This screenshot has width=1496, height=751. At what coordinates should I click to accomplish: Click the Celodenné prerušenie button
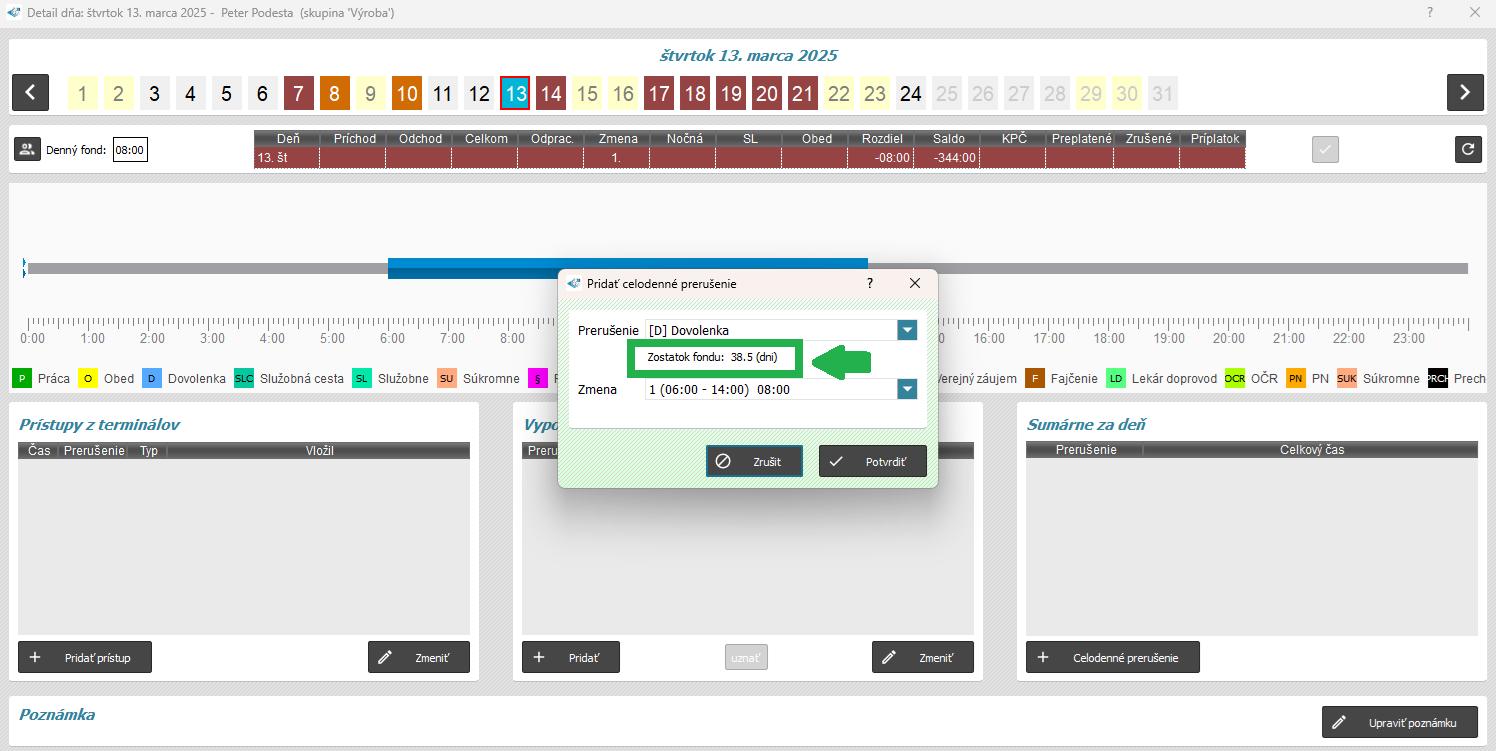tap(1112, 657)
